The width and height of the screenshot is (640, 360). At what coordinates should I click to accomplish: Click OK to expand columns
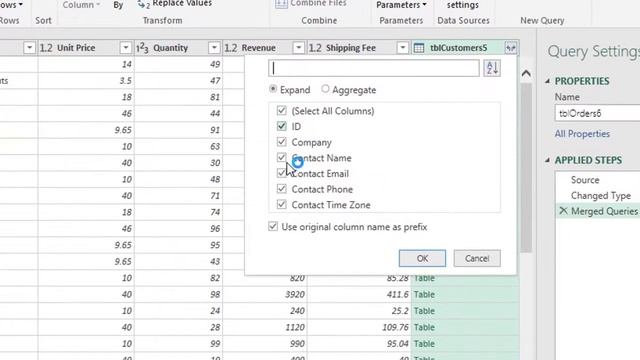pos(422,258)
